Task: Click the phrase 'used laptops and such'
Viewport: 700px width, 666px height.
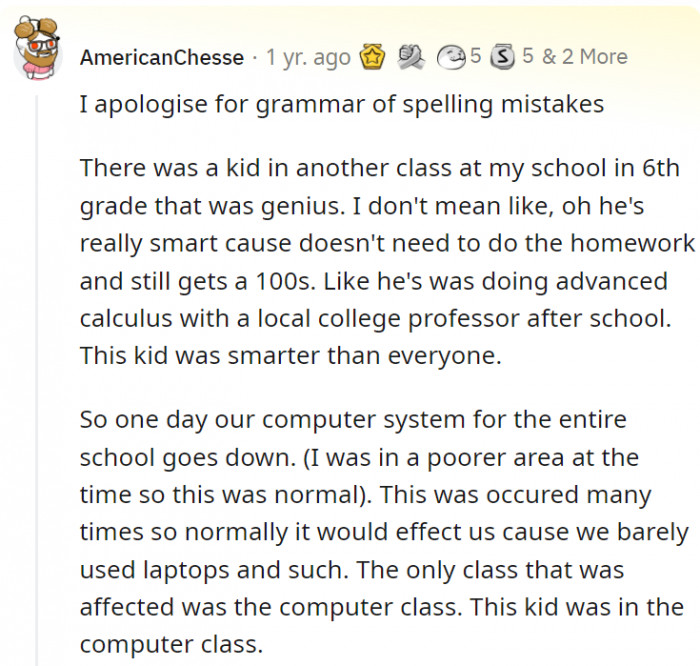Action: (212, 570)
